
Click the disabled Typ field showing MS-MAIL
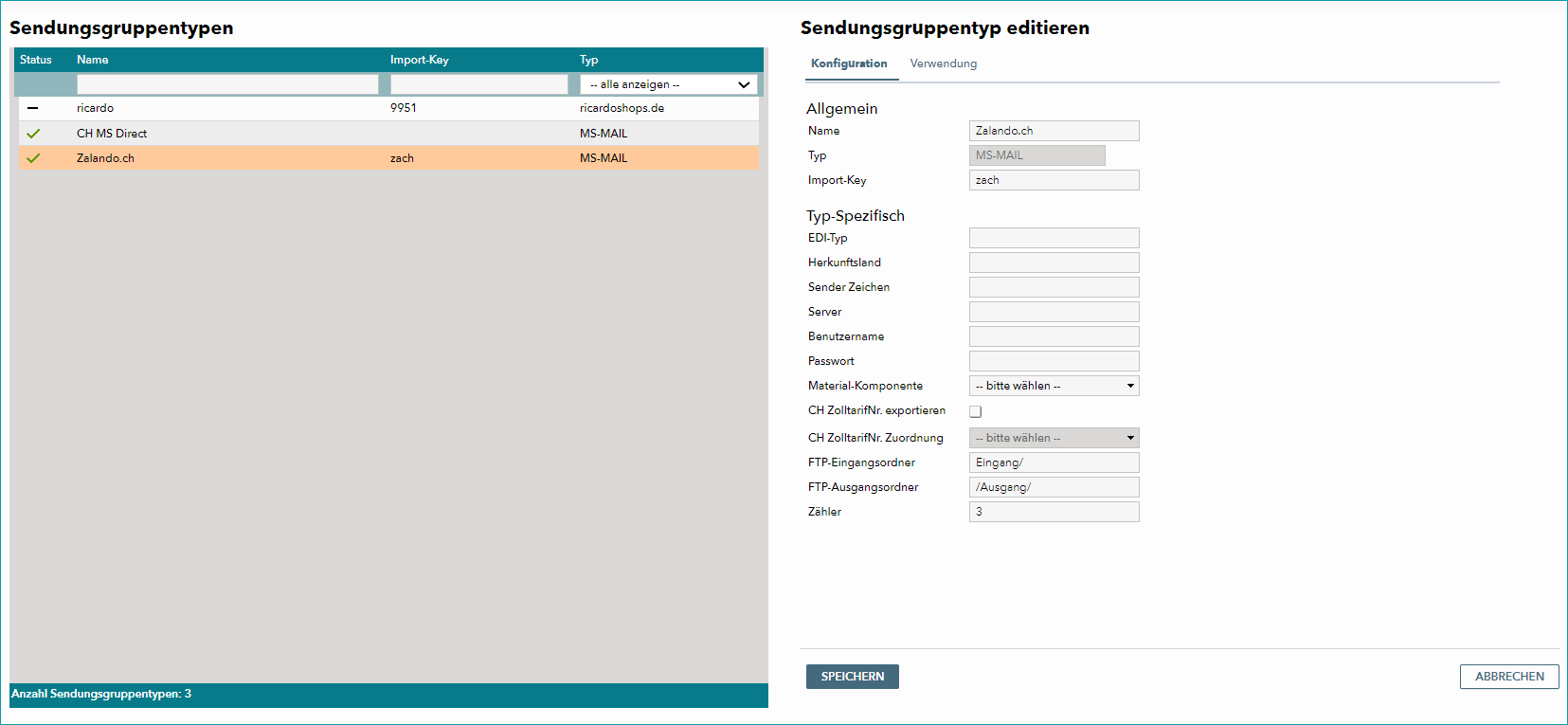click(x=1036, y=155)
